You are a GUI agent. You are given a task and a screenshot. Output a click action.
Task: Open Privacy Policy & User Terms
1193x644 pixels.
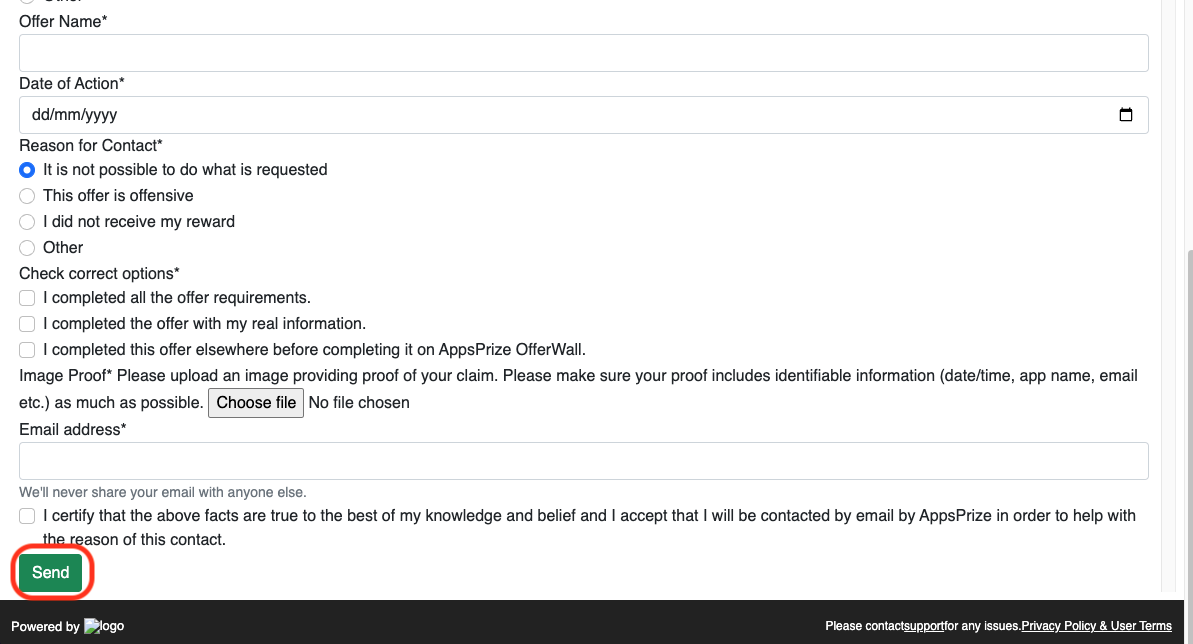point(1096,625)
